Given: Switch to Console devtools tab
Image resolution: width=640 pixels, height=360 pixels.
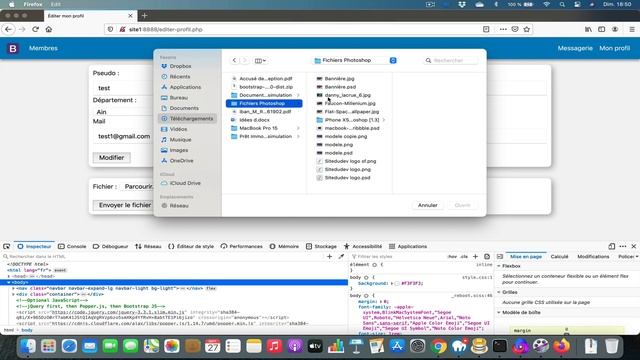Looking at the screenshot, I should (72, 247).
